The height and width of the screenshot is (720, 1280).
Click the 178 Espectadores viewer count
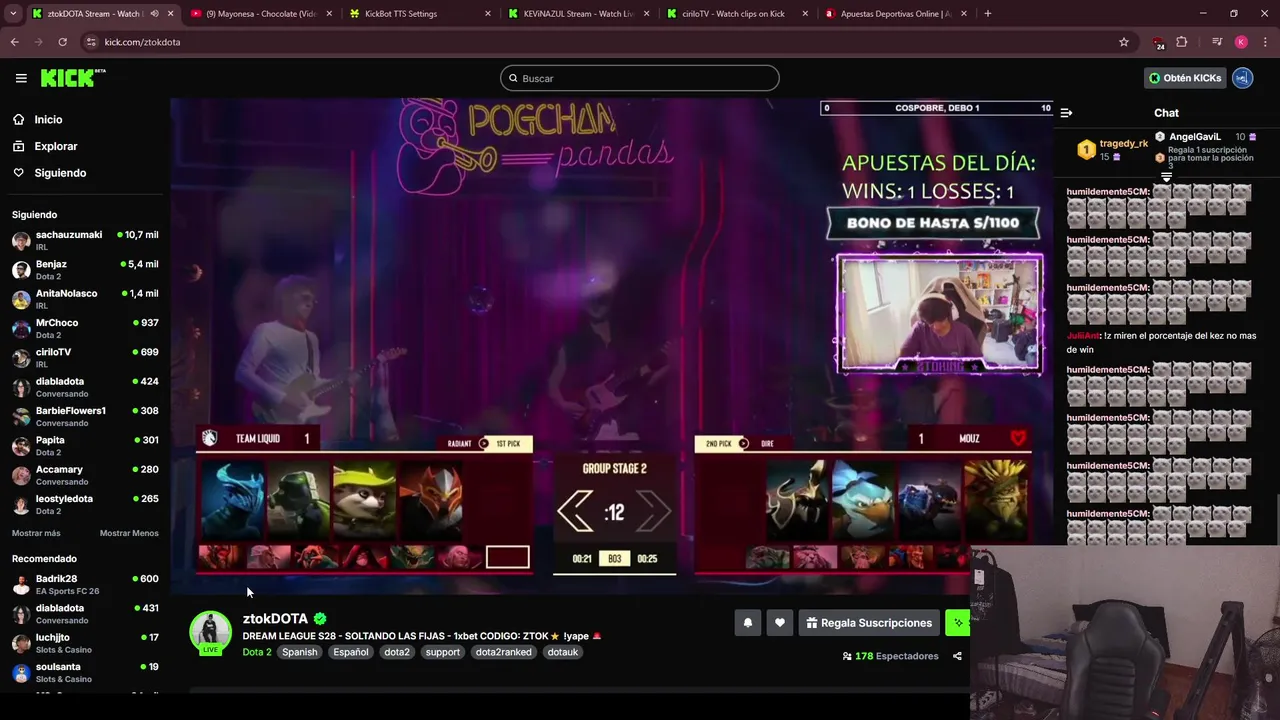891,656
